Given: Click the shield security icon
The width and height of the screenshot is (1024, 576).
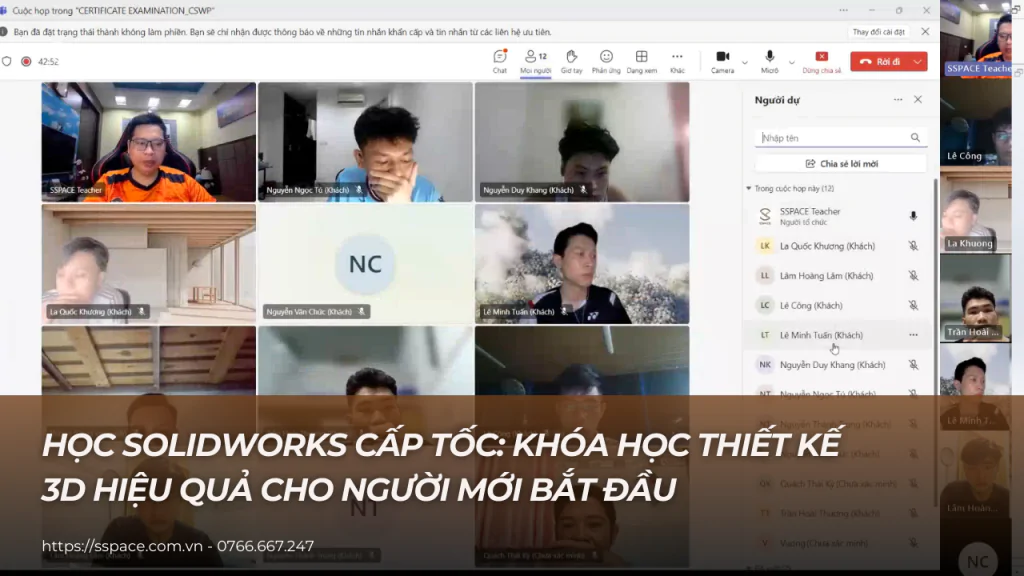Looking at the screenshot, I should 7,61.
